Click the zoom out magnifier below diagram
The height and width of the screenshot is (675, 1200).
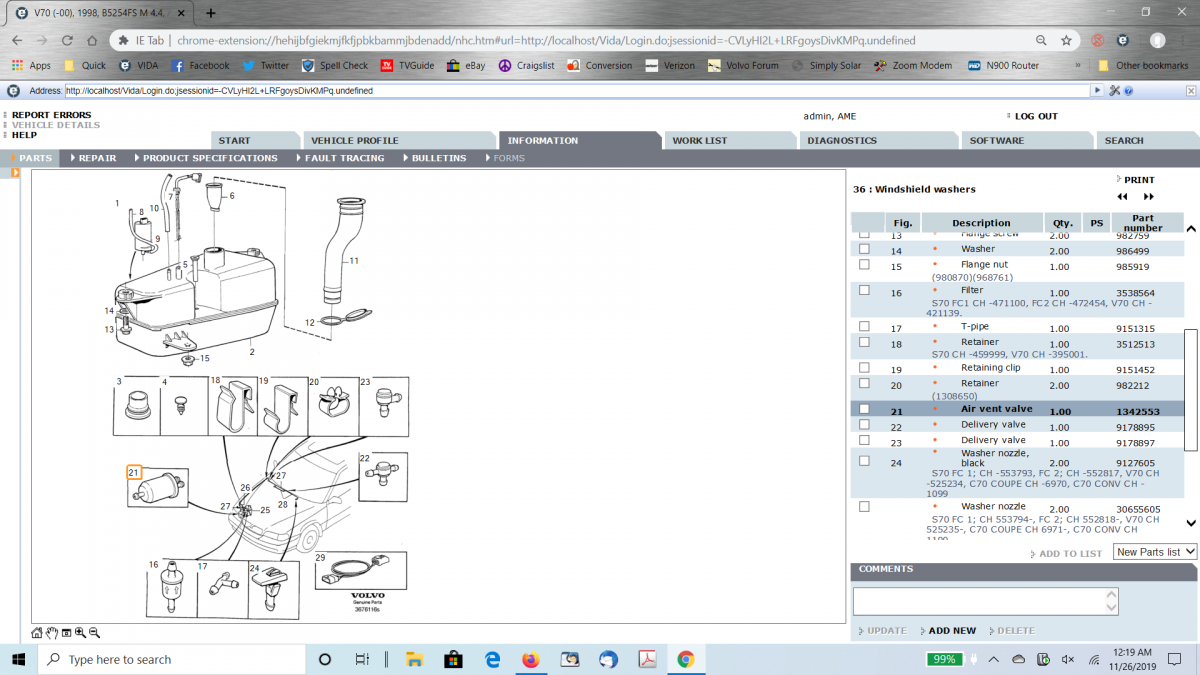click(94, 633)
